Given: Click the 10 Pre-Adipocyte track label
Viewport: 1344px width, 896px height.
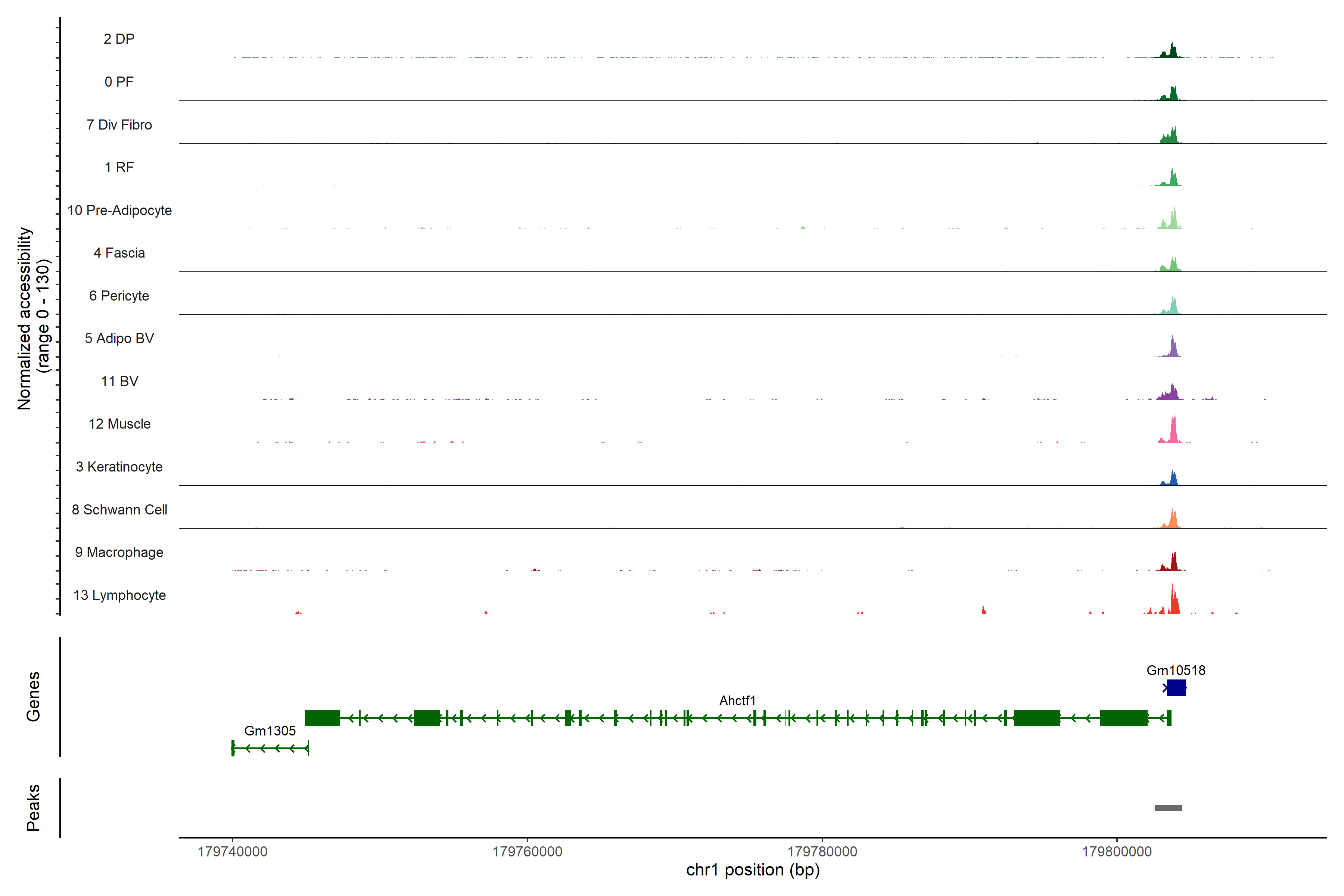Looking at the screenshot, I should (x=119, y=210).
